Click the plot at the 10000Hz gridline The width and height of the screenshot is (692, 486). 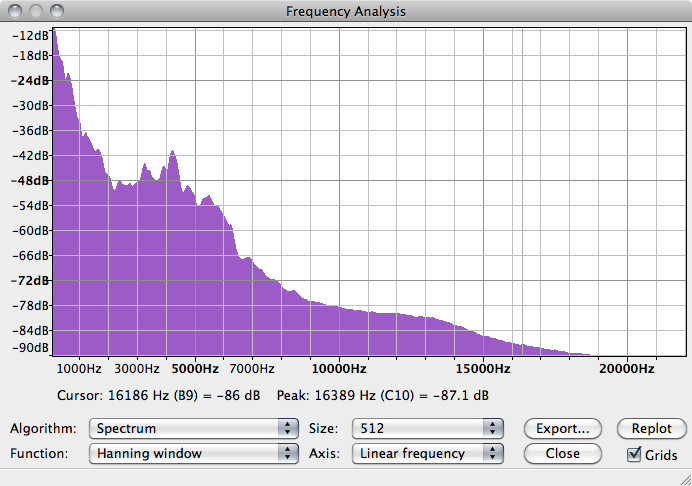pyautogui.click(x=339, y=200)
